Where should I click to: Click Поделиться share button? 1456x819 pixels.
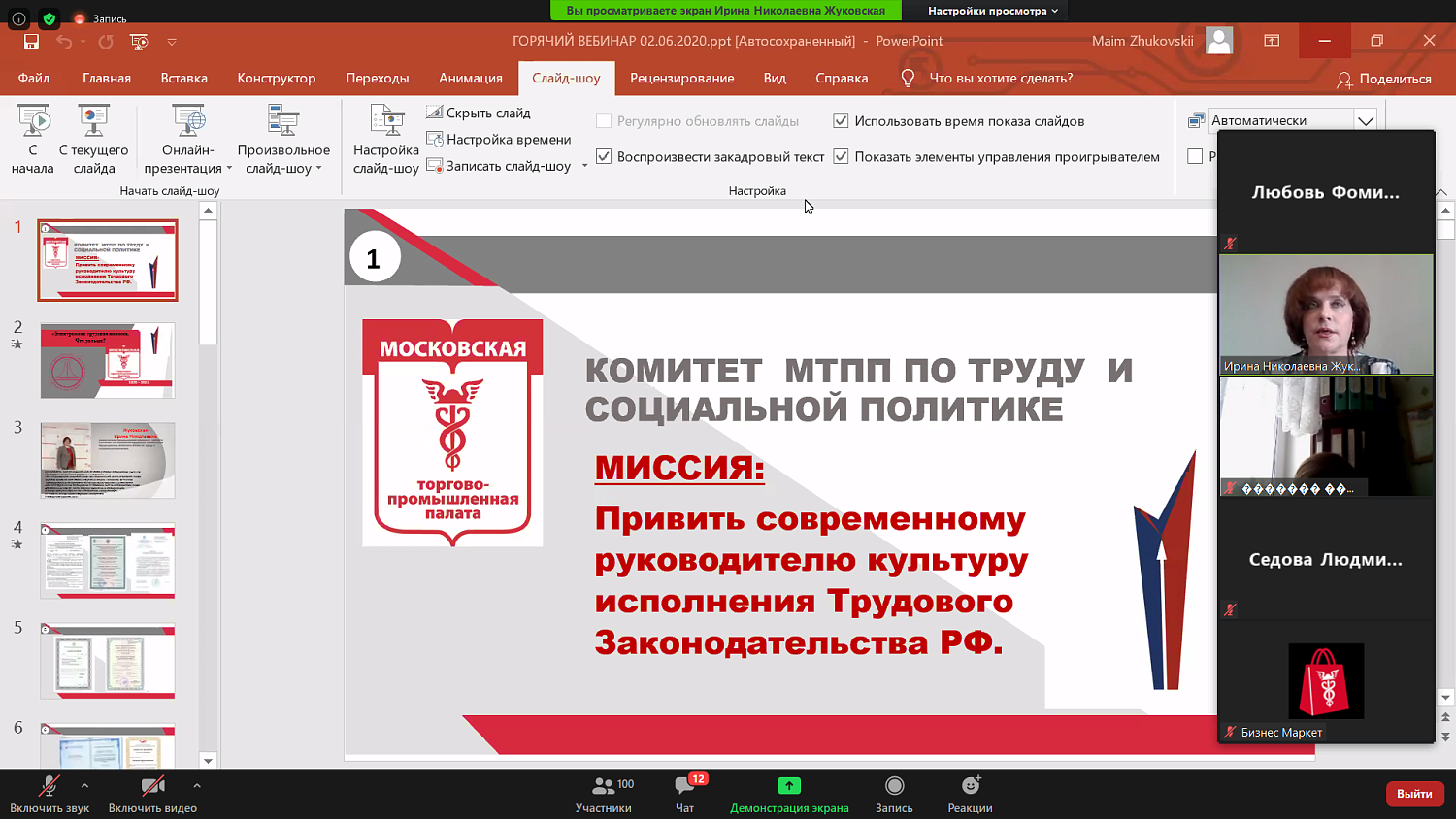[1384, 79]
